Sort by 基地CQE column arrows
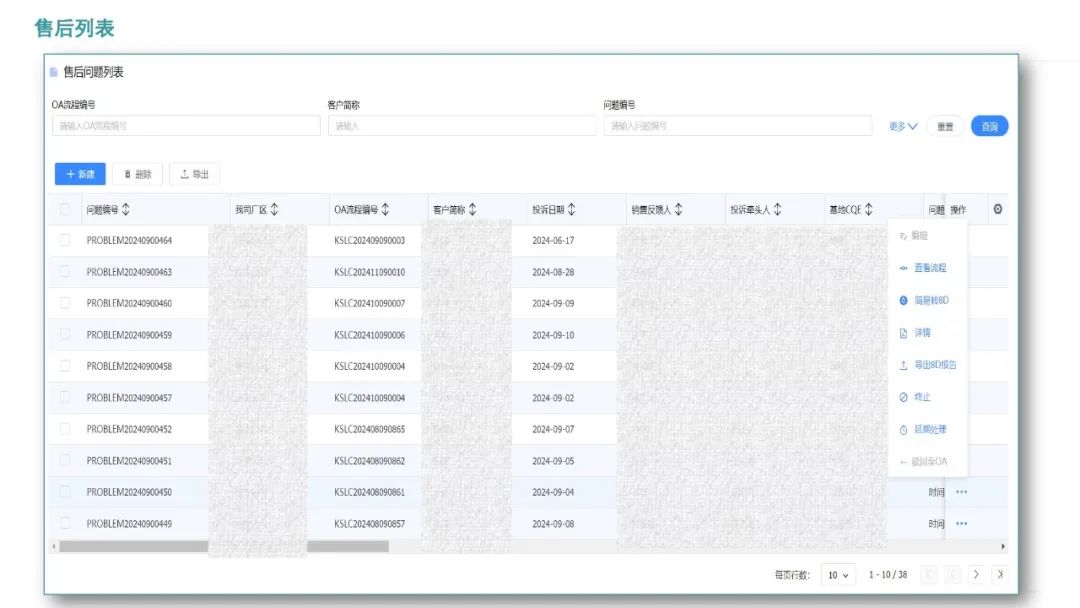Viewport: 1080px width, 608px height. coord(869,210)
